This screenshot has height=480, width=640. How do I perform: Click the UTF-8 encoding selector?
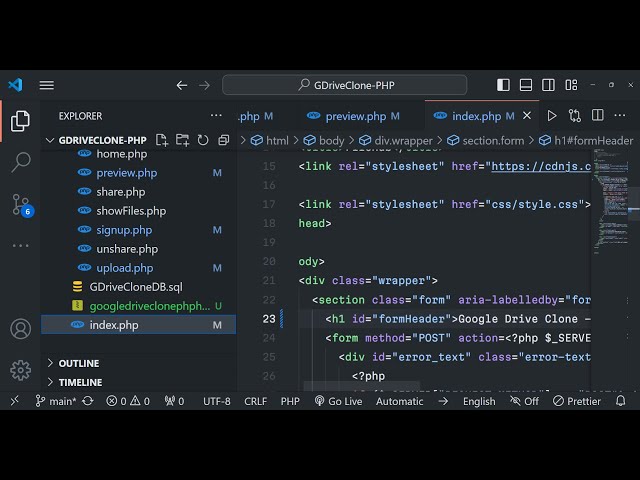coord(216,401)
